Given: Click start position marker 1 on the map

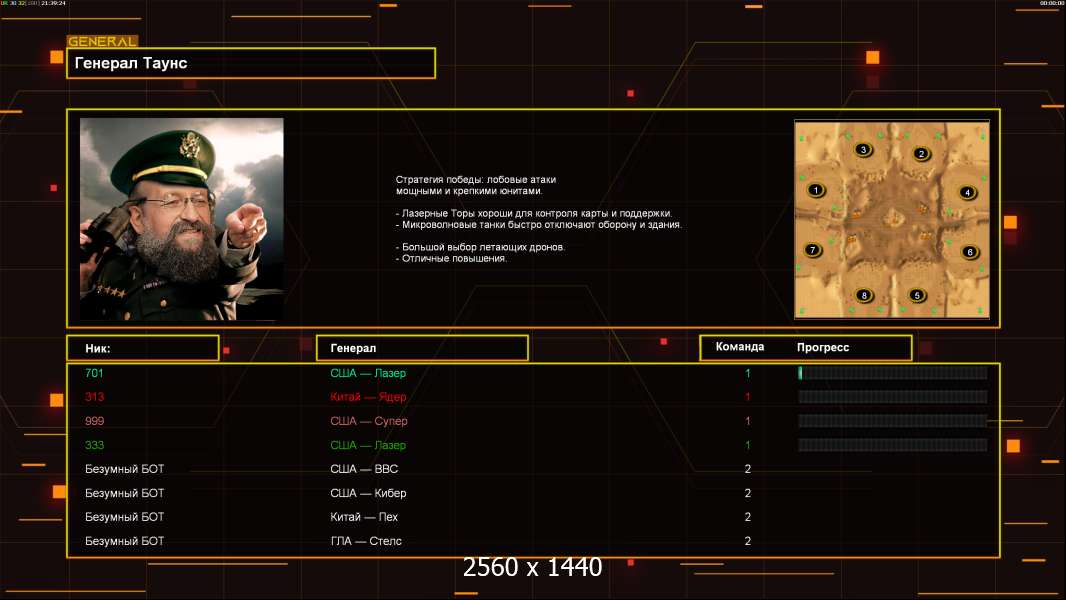Looking at the screenshot, I should click(x=816, y=190).
